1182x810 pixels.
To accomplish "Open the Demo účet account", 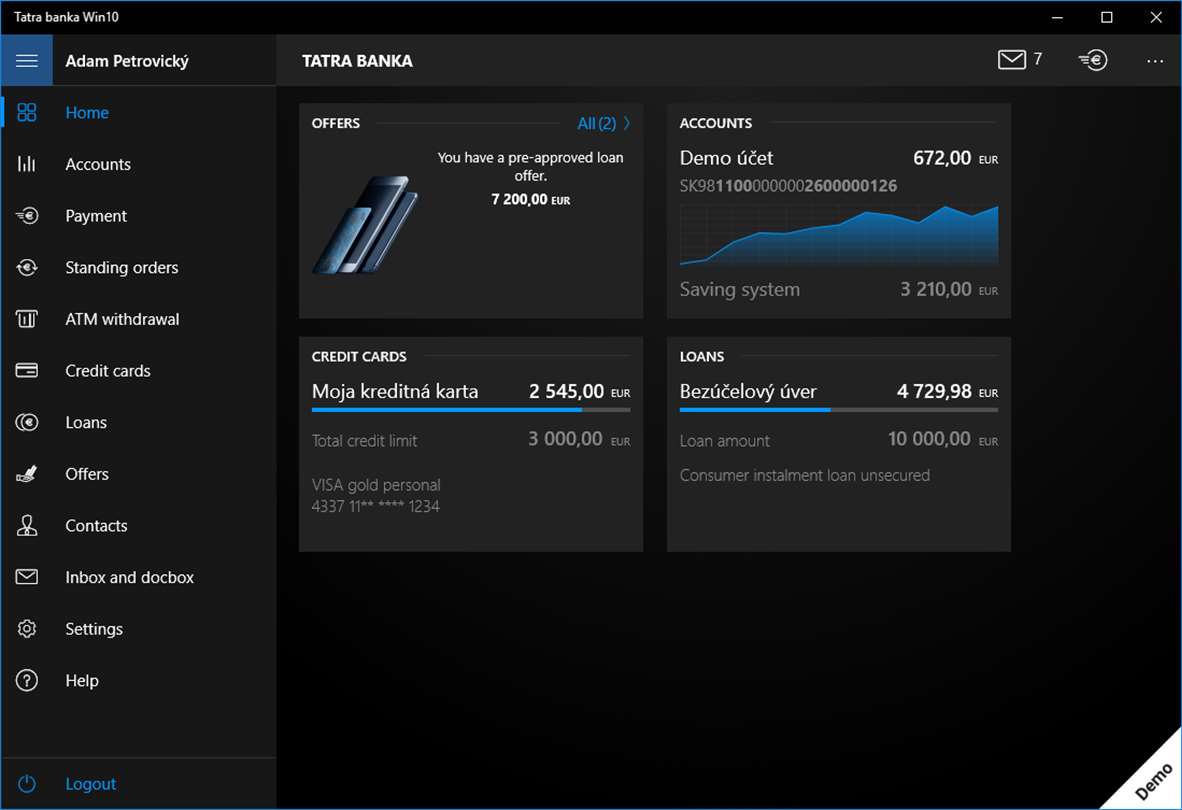I will point(727,158).
